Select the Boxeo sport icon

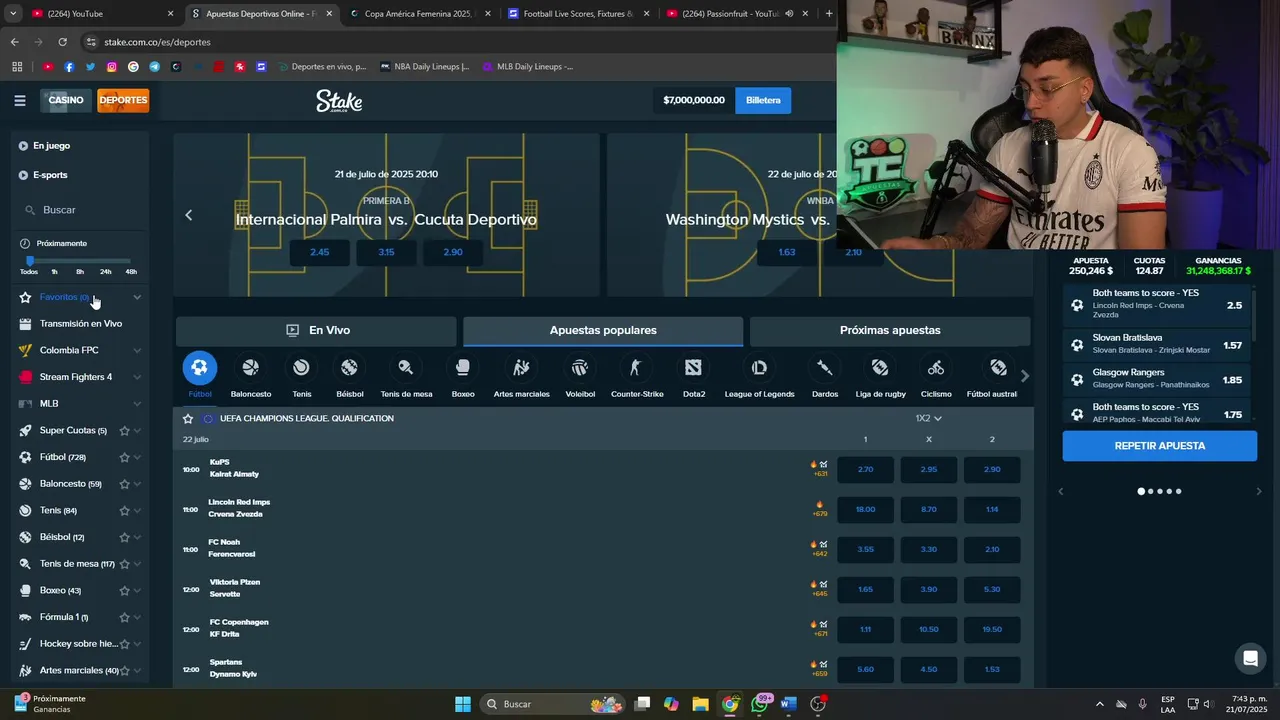tap(463, 368)
